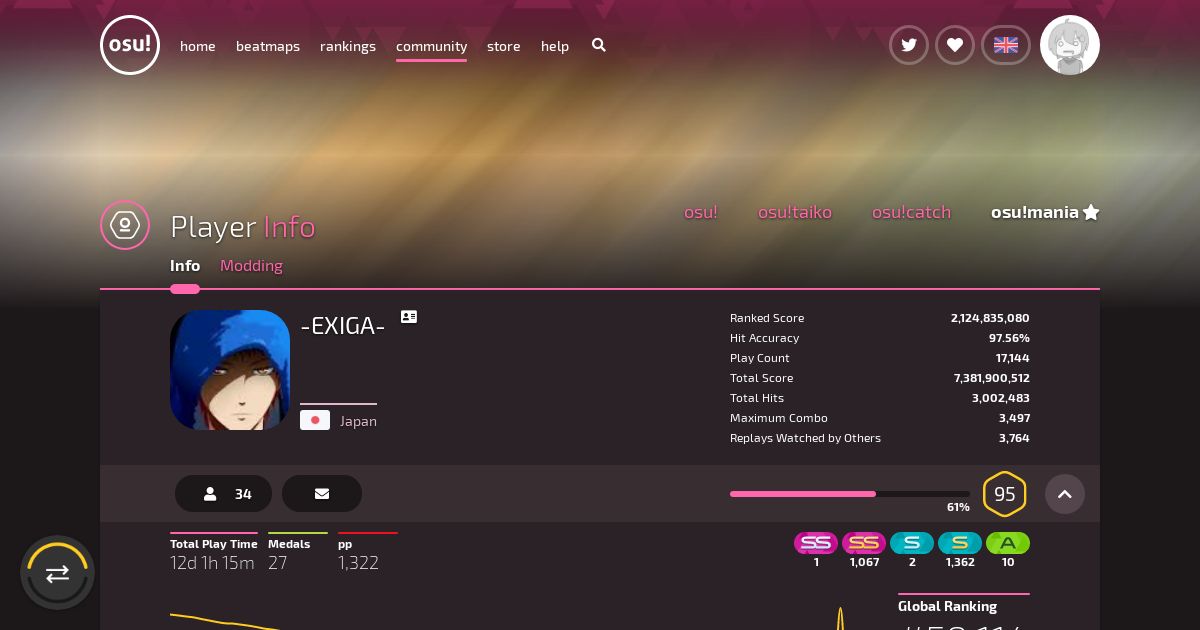The image size is (1200, 630).
Task: Click the followers button showing 34
Action: (x=223, y=494)
